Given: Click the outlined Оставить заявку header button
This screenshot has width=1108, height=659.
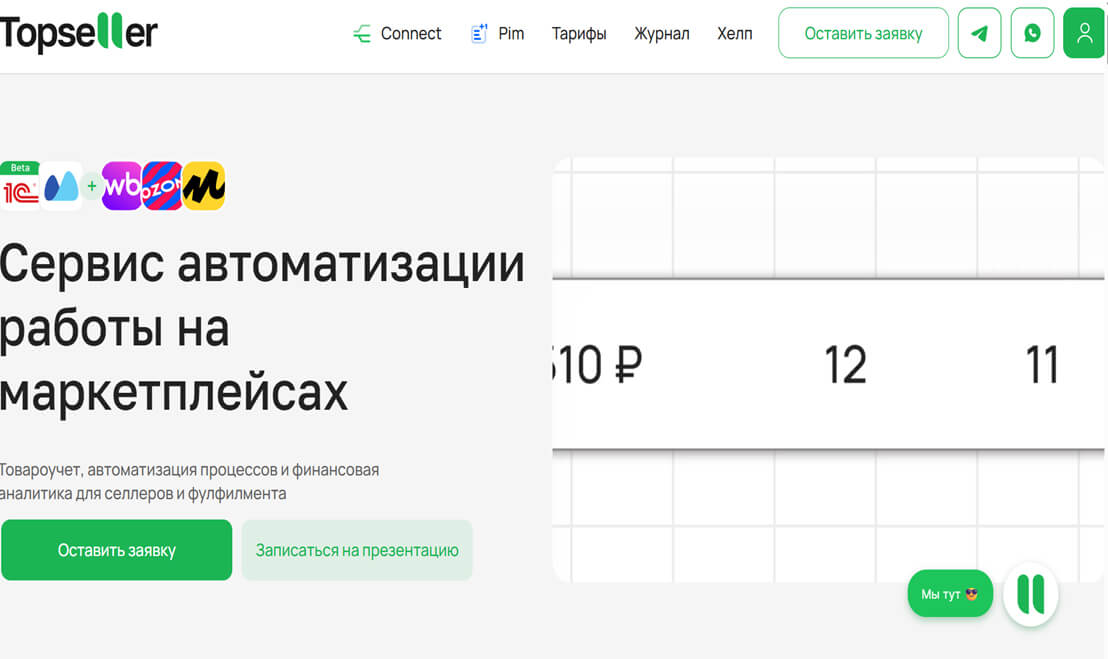Looking at the screenshot, I should point(863,33).
